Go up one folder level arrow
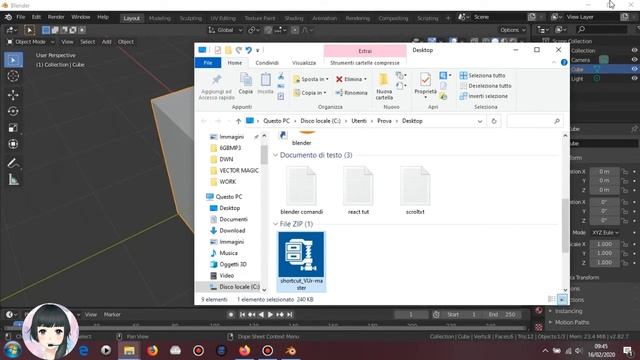The width and height of the screenshot is (640, 360). coord(238,121)
